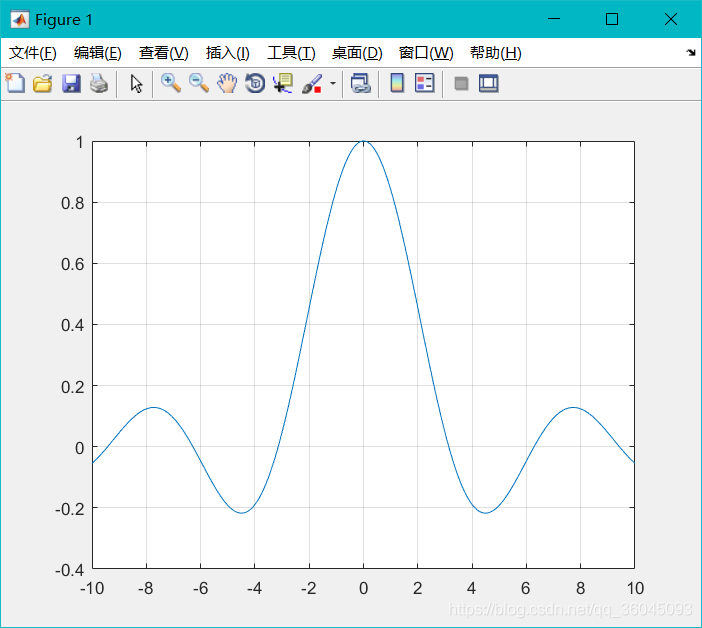Image resolution: width=702 pixels, height=628 pixels.
Task: Open the 工具(T) menu
Action: (291, 53)
